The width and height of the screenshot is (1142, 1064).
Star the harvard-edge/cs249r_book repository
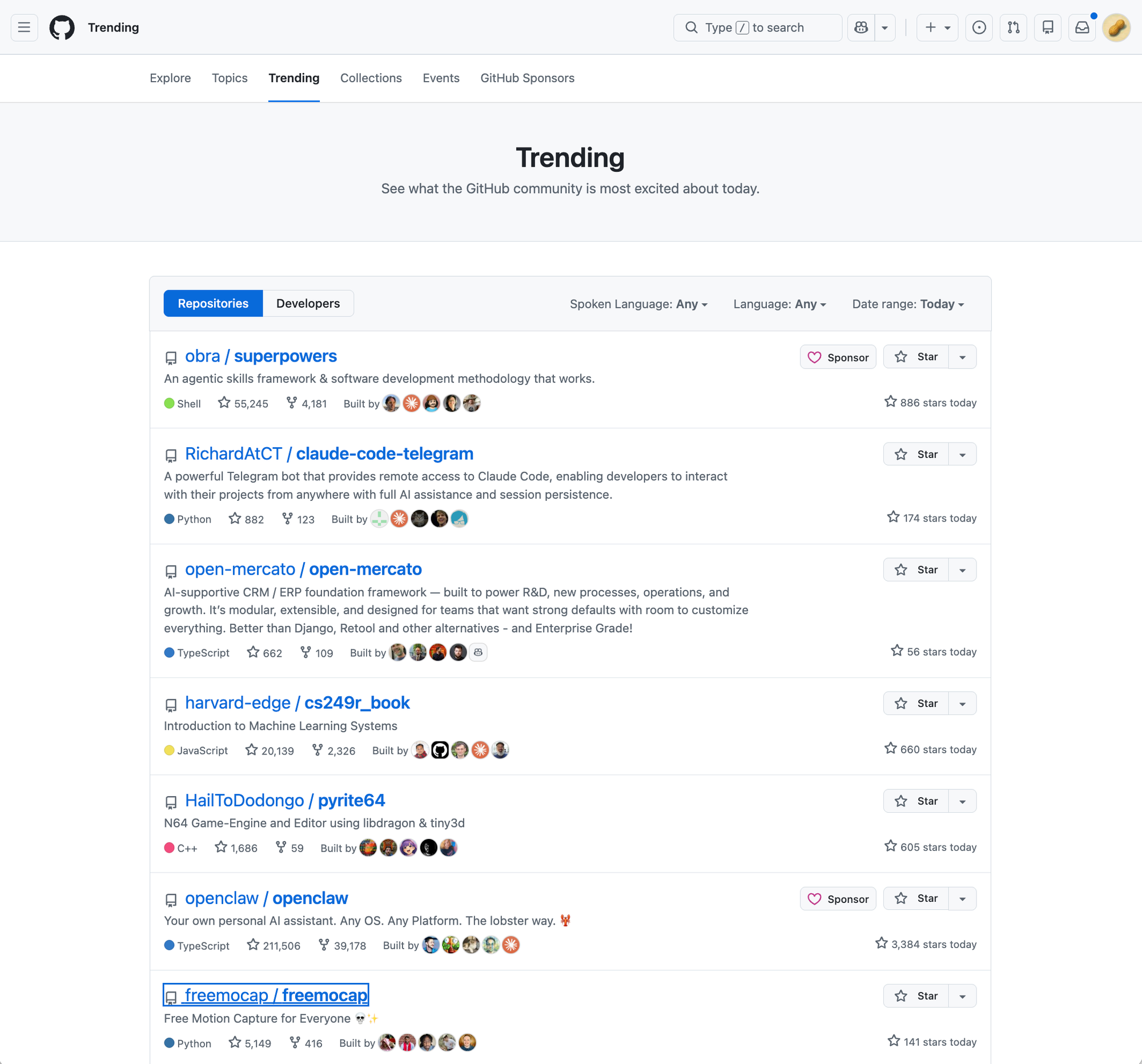point(916,703)
